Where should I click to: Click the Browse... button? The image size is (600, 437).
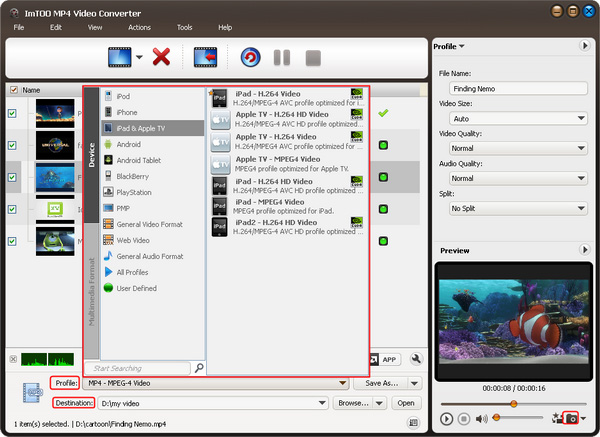point(353,403)
